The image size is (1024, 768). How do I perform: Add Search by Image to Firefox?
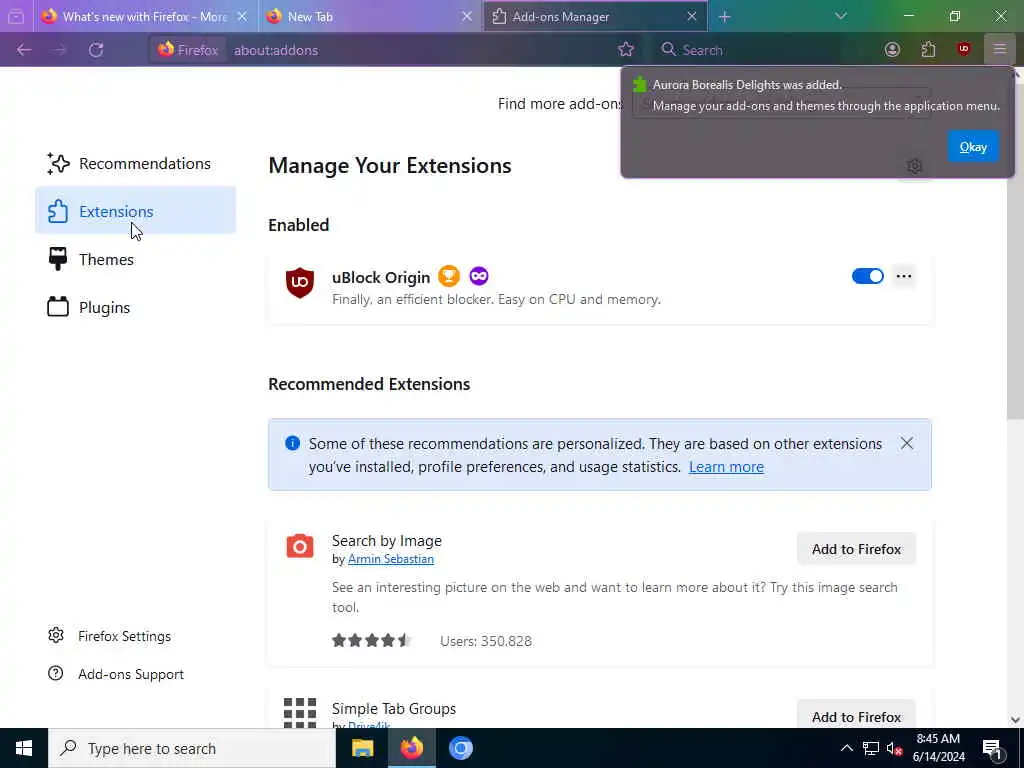(x=856, y=549)
